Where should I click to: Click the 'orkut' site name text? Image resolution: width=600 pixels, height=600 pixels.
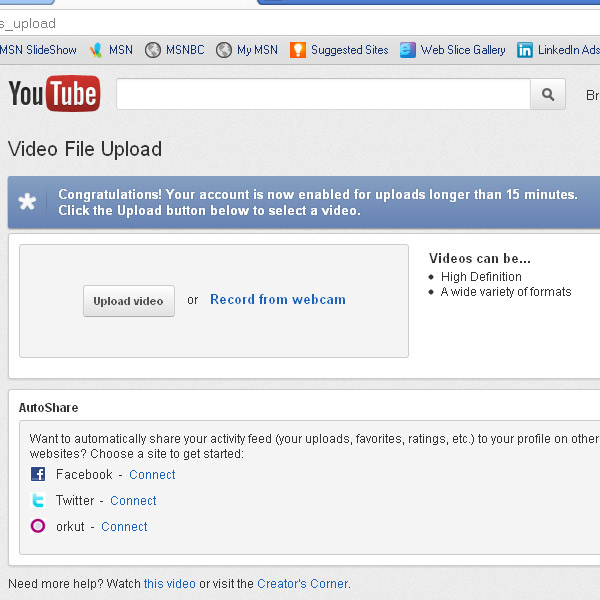[70, 527]
